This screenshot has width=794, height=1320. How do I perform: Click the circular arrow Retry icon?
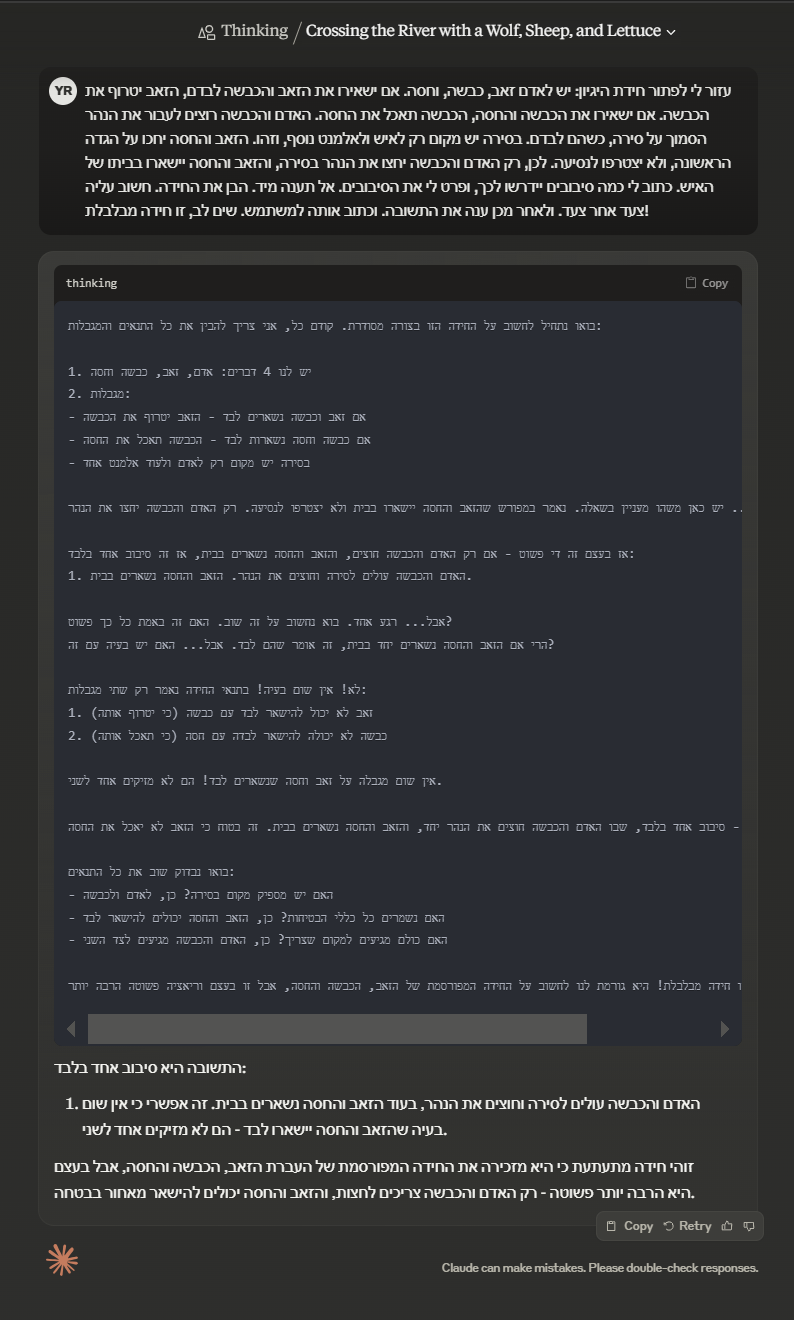(x=669, y=1226)
